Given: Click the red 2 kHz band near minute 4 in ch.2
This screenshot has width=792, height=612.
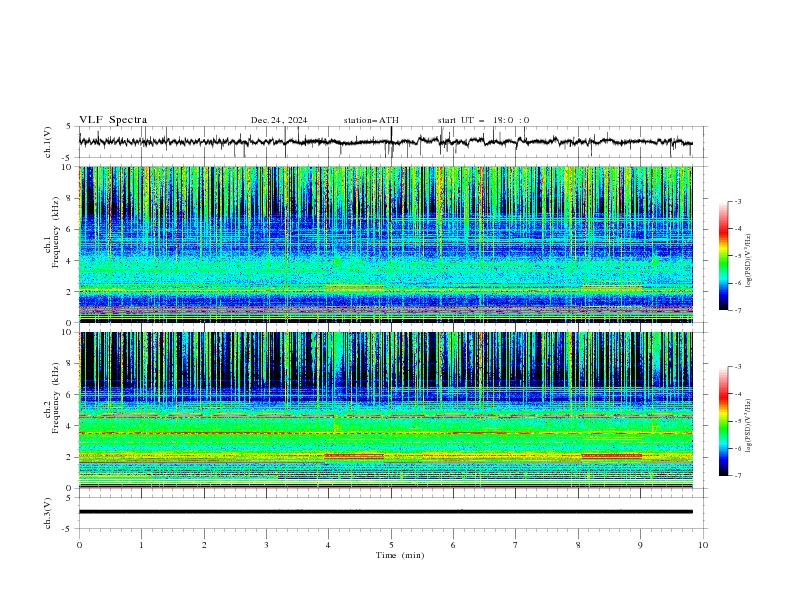Looking at the screenshot, I should 354,456.
